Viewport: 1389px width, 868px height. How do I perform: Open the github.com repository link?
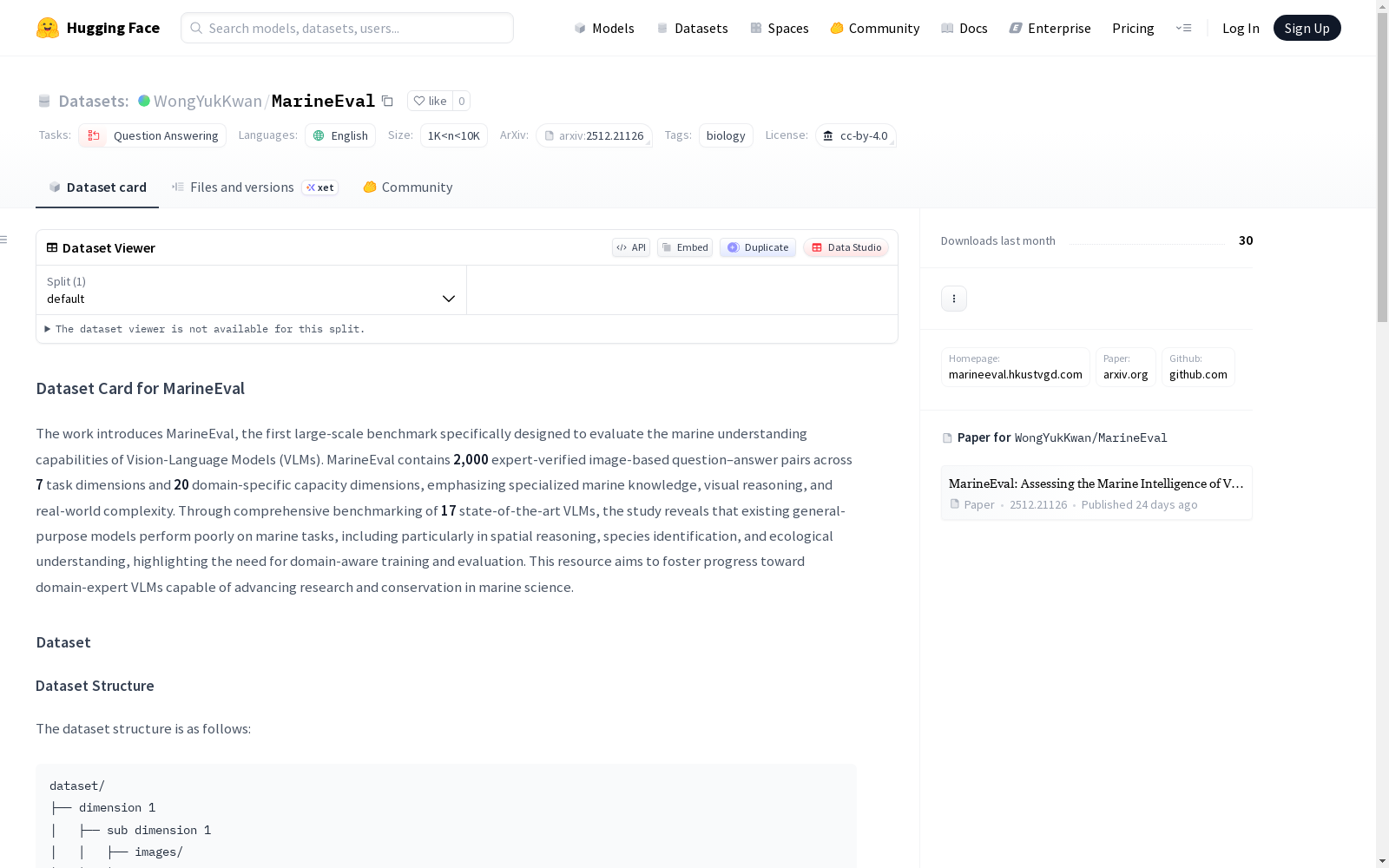1198,367
